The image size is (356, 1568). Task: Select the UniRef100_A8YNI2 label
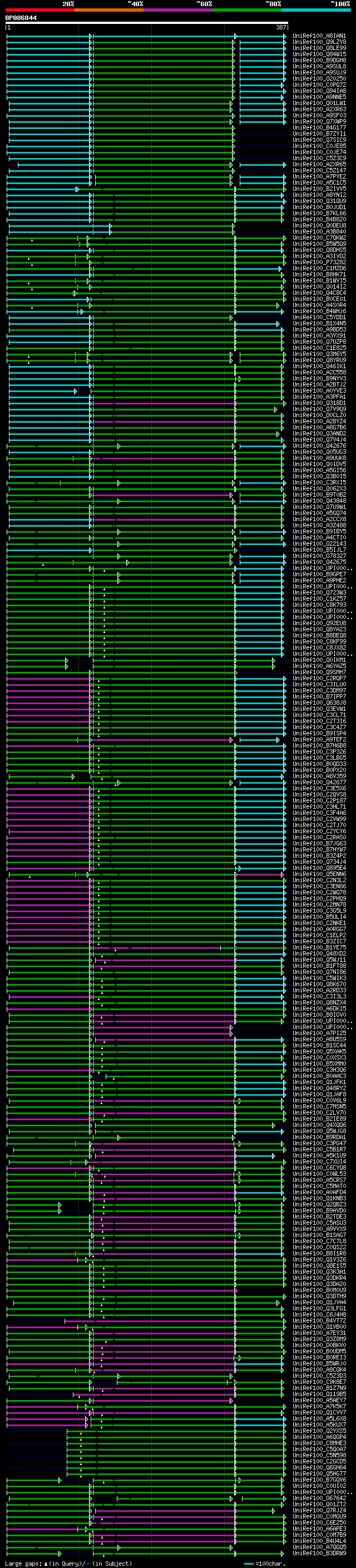[319, 195]
